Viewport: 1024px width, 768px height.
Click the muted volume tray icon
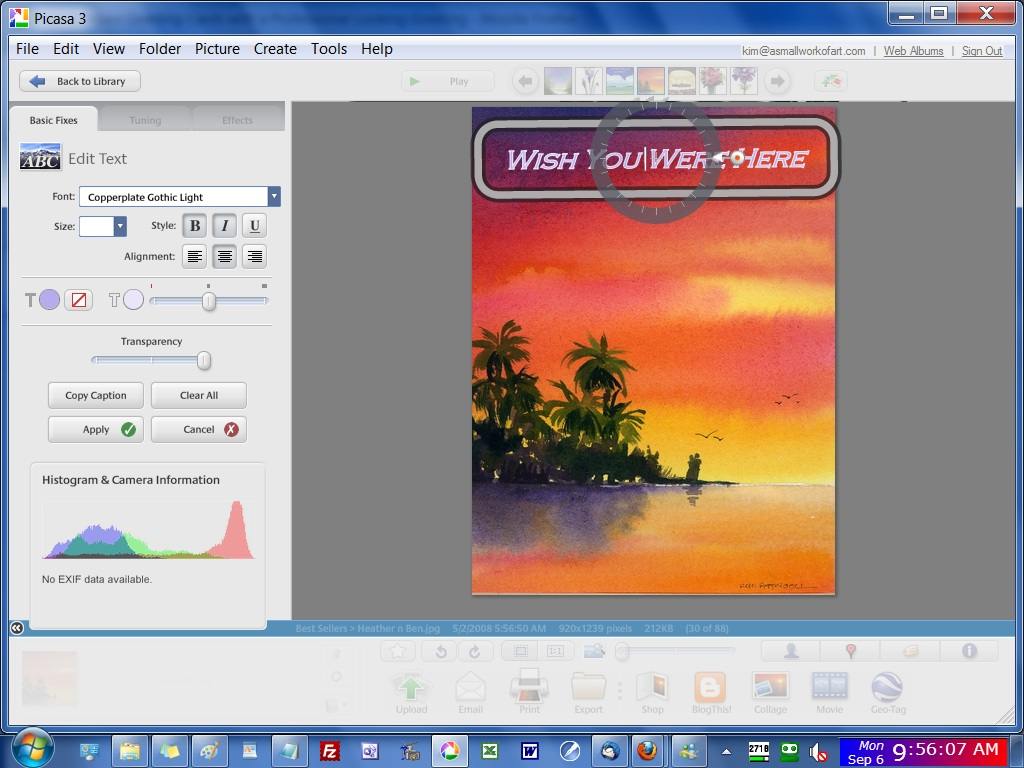[818, 753]
